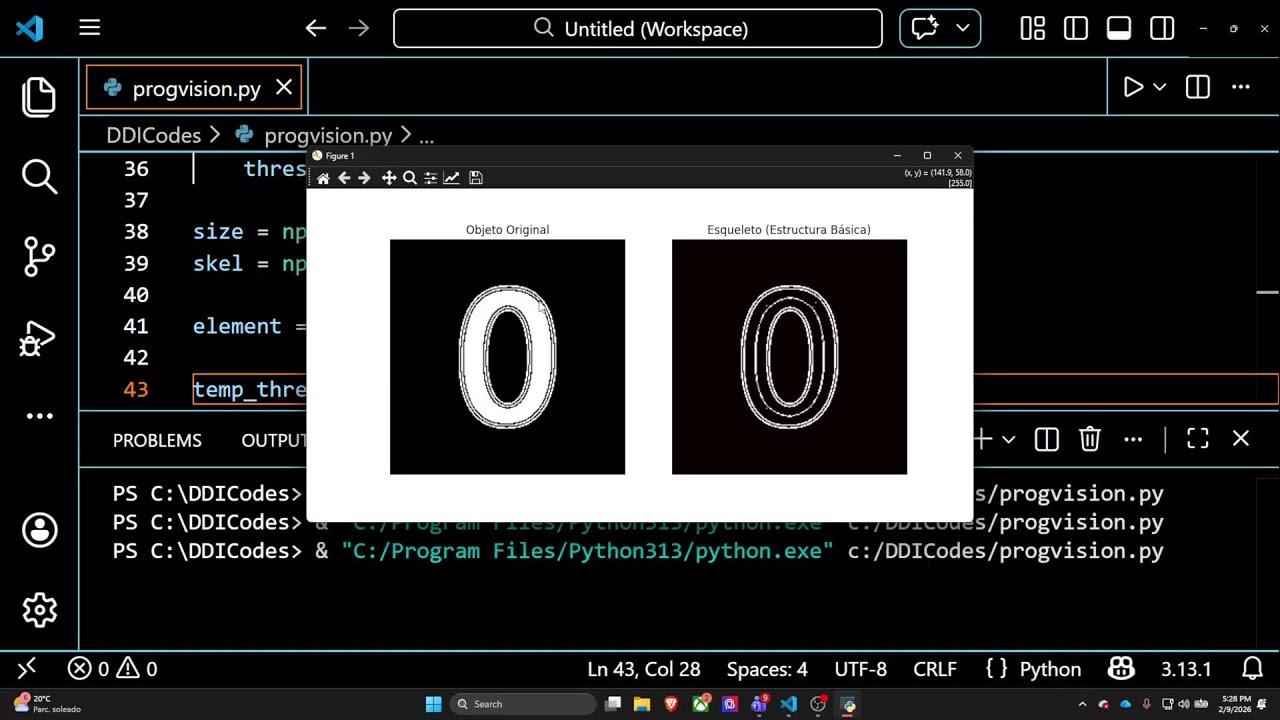This screenshot has height=720, width=1280.
Task: Click the Esqueleto (Estructura Básica) image plot
Action: tap(789, 357)
